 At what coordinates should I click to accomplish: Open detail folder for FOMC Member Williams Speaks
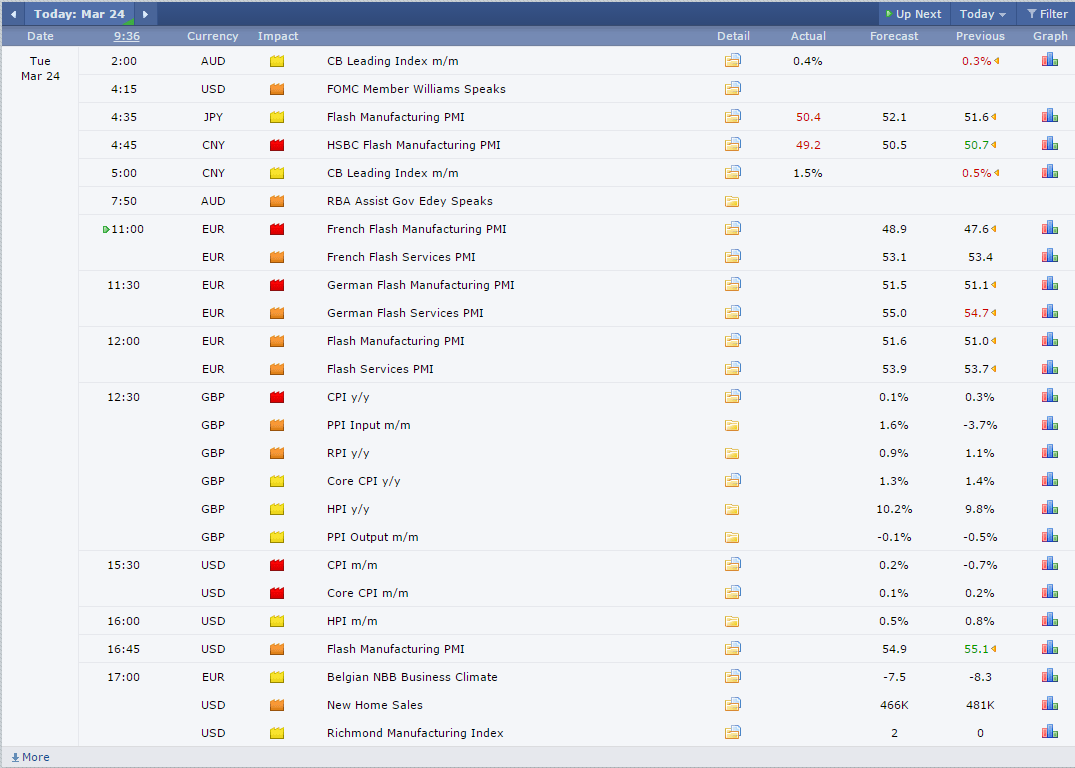point(732,88)
